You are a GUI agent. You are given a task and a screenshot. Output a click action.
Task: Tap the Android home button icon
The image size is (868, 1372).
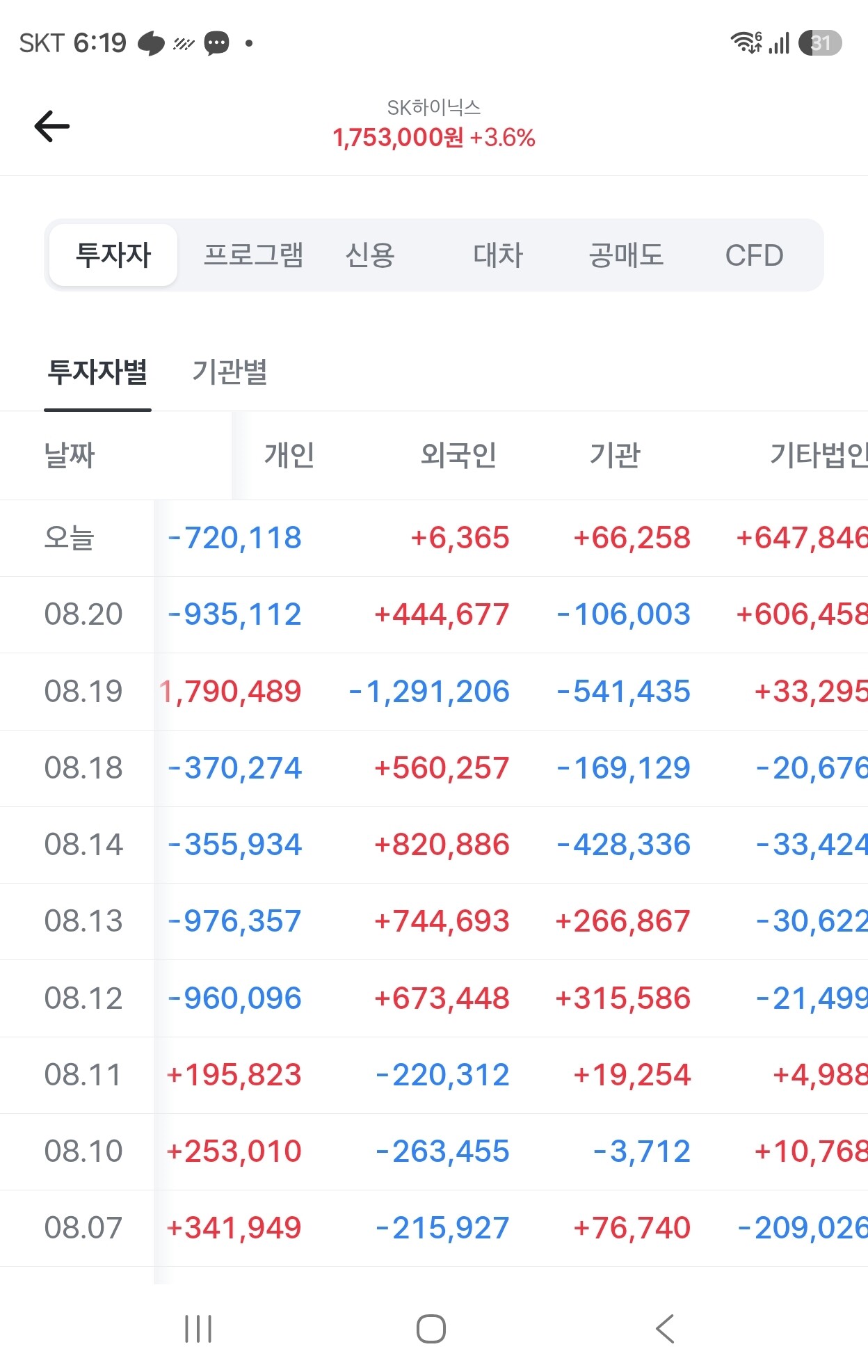[x=431, y=1329]
